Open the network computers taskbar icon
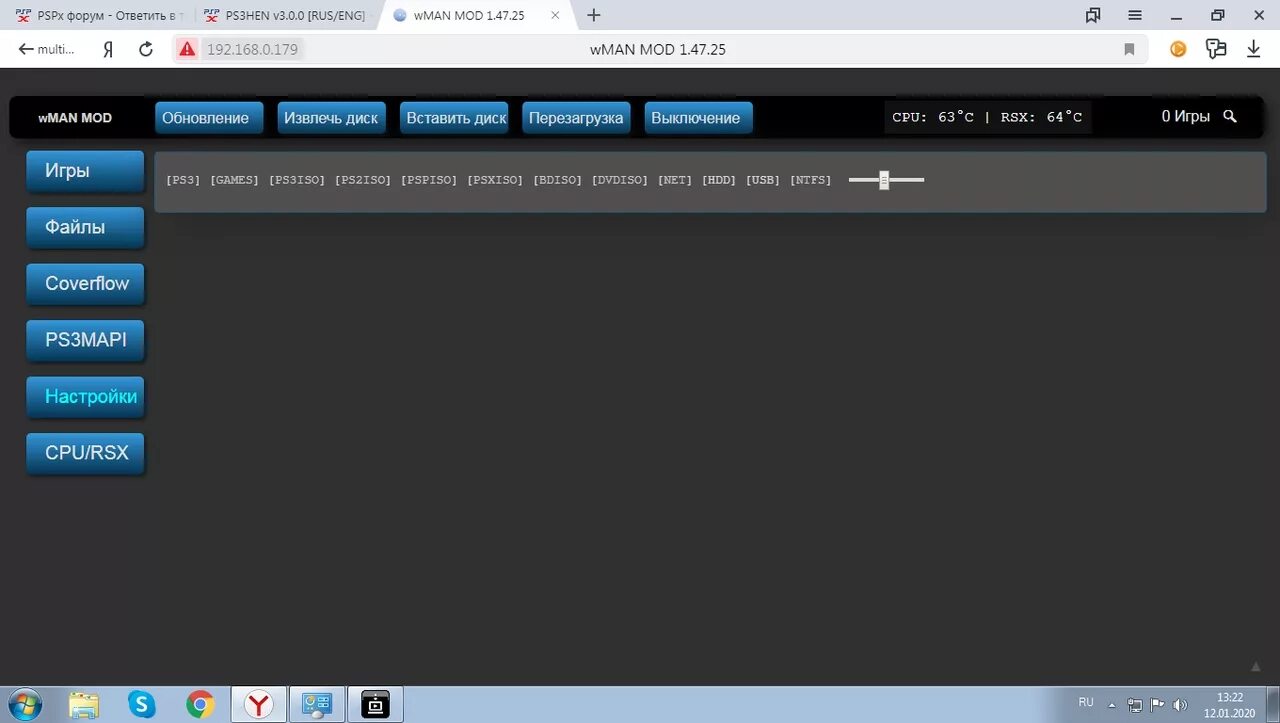1280x723 pixels. (x=318, y=705)
